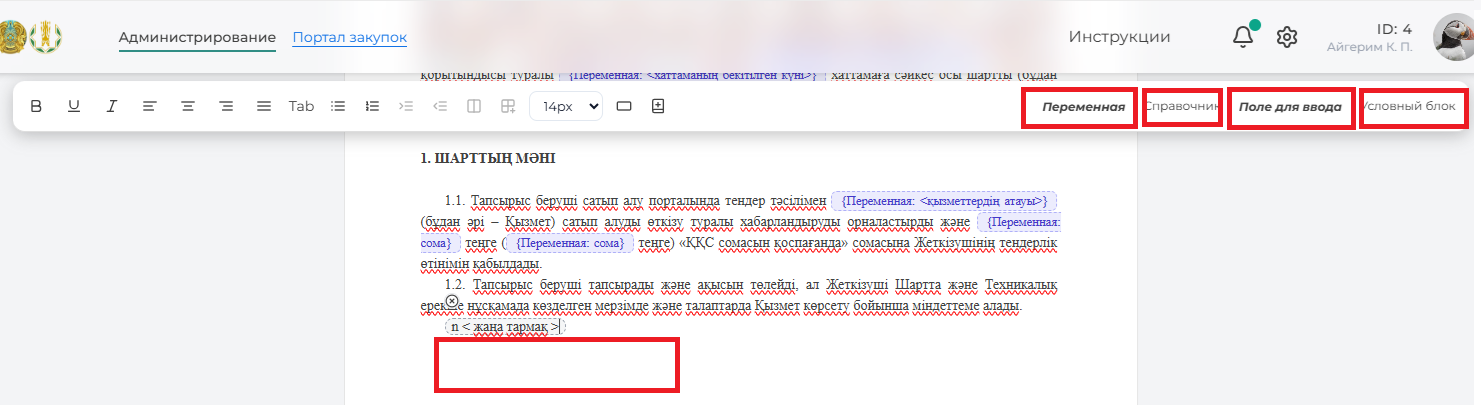This screenshot has height=405, width=1481.
Task: Insert a Переменная into the document
Action: (1078, 107)
